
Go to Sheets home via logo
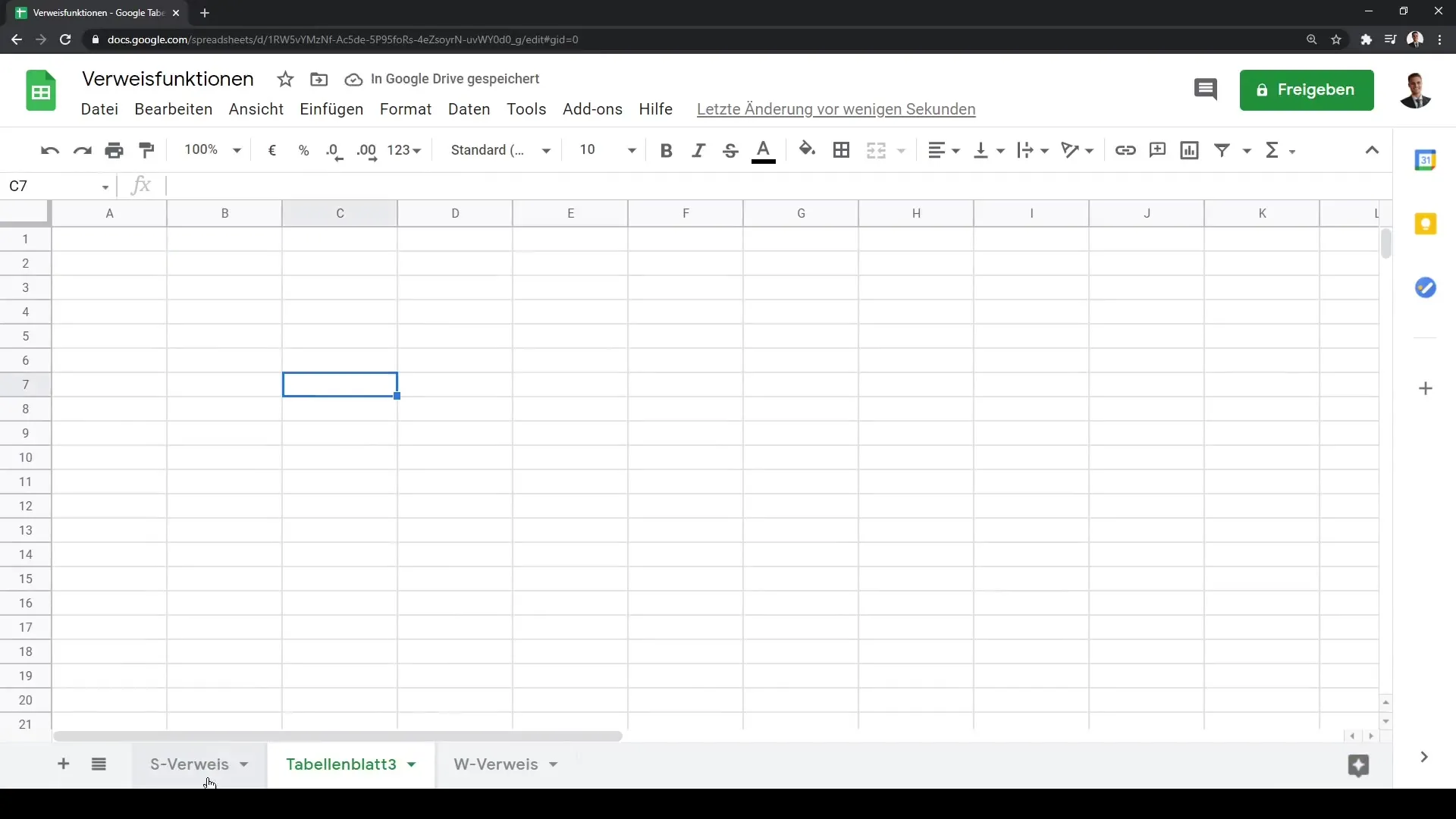(x=41, y=91)
